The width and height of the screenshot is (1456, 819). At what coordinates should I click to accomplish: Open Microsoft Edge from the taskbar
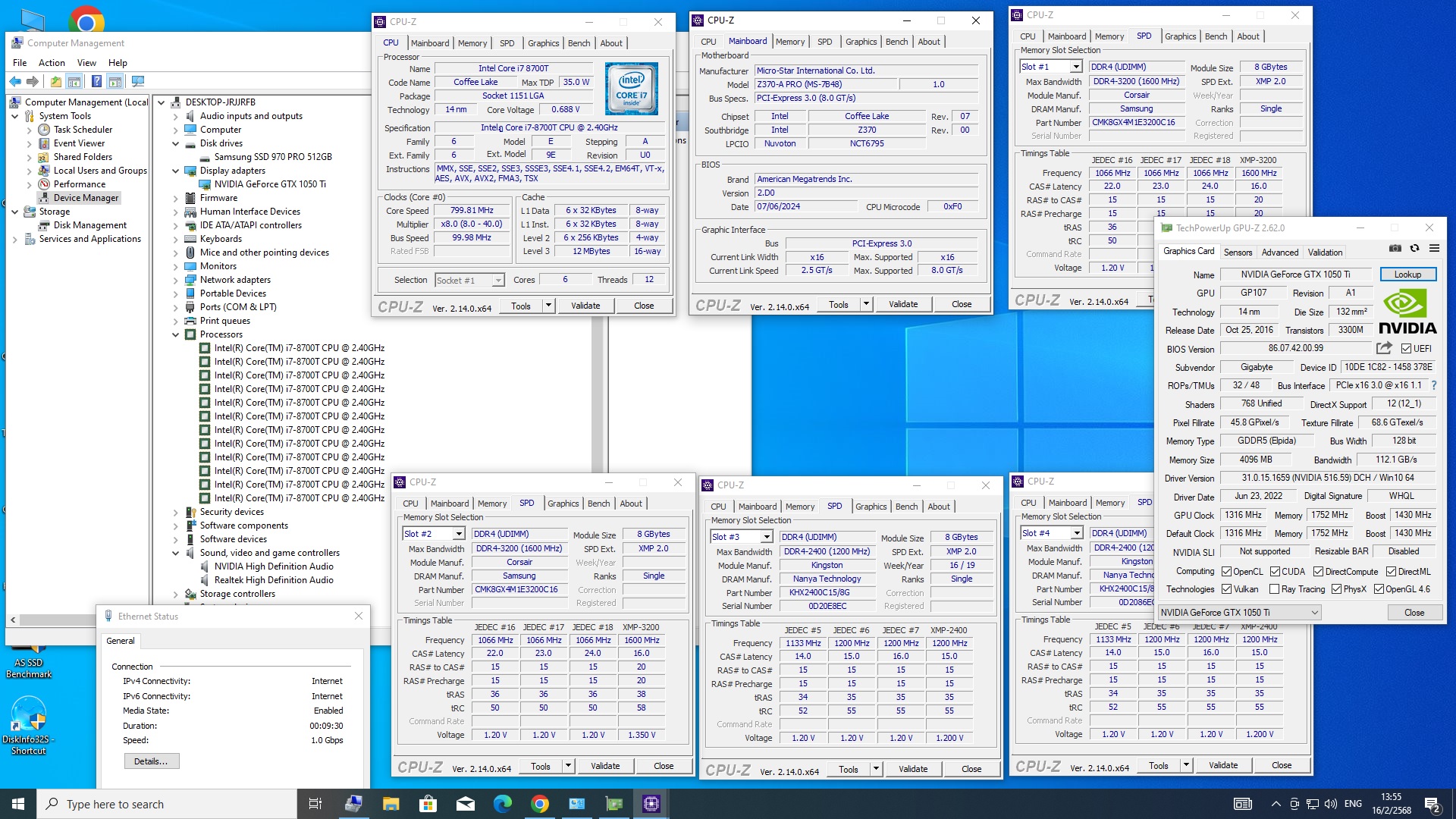502,804
